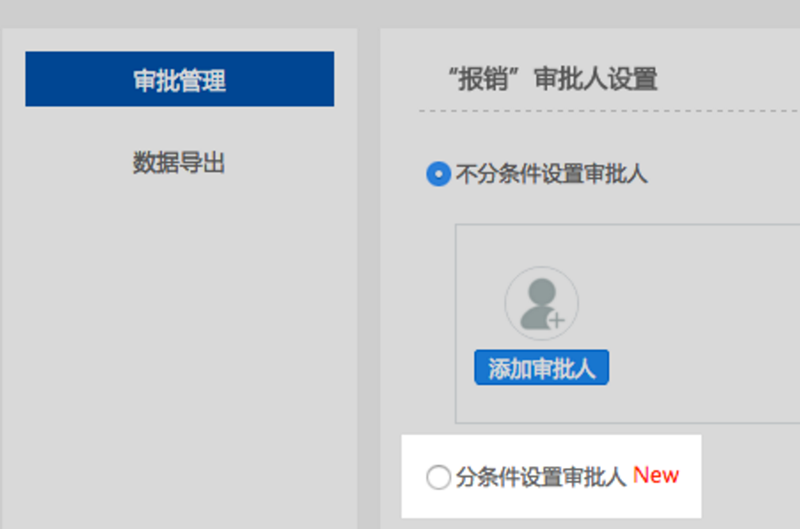Screen dimensions: 800x529
Task: Select 不分条件设置审批人 radio button
Action: [438, 174]
